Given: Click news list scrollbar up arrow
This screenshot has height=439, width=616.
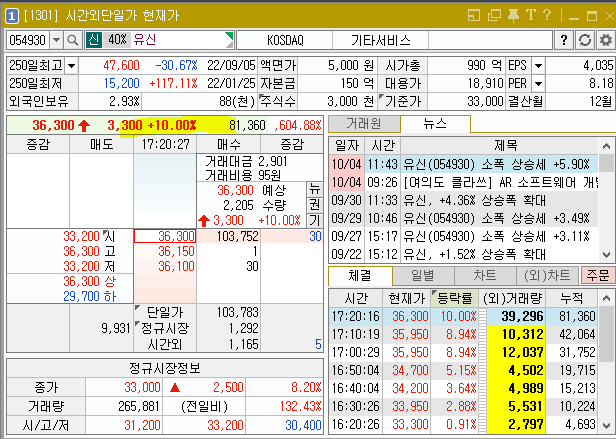Looking at the screenshot, I should (606, 146).
